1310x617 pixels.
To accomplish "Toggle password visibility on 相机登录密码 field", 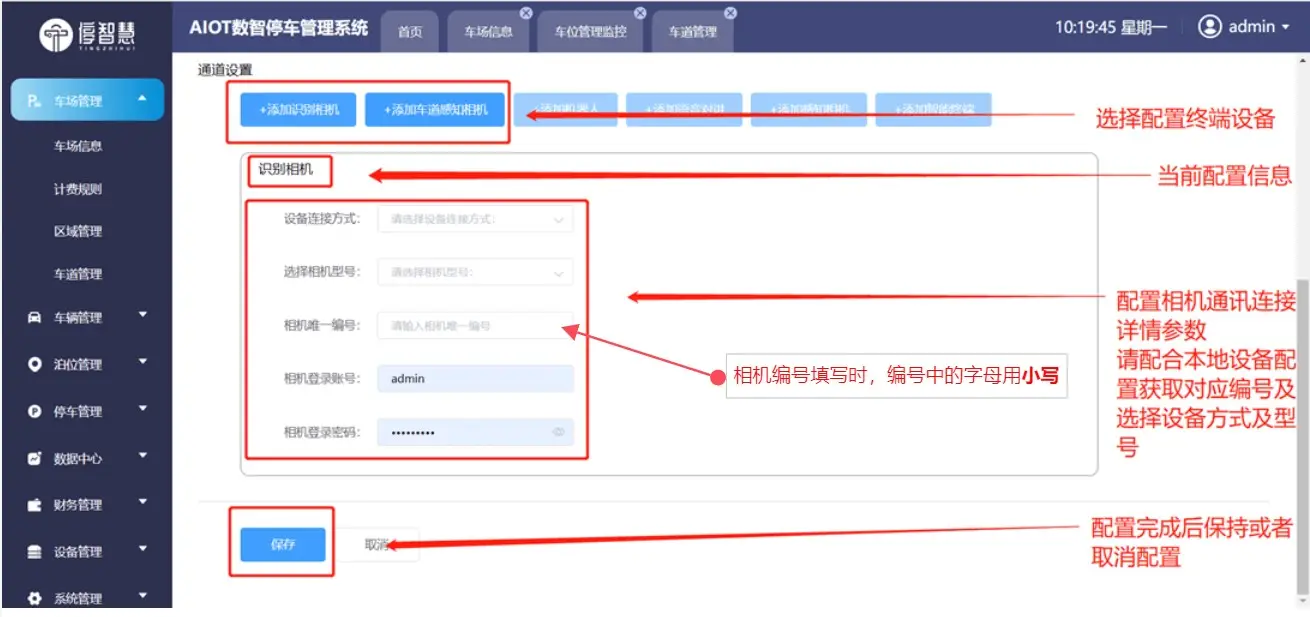I will (561, 431).
